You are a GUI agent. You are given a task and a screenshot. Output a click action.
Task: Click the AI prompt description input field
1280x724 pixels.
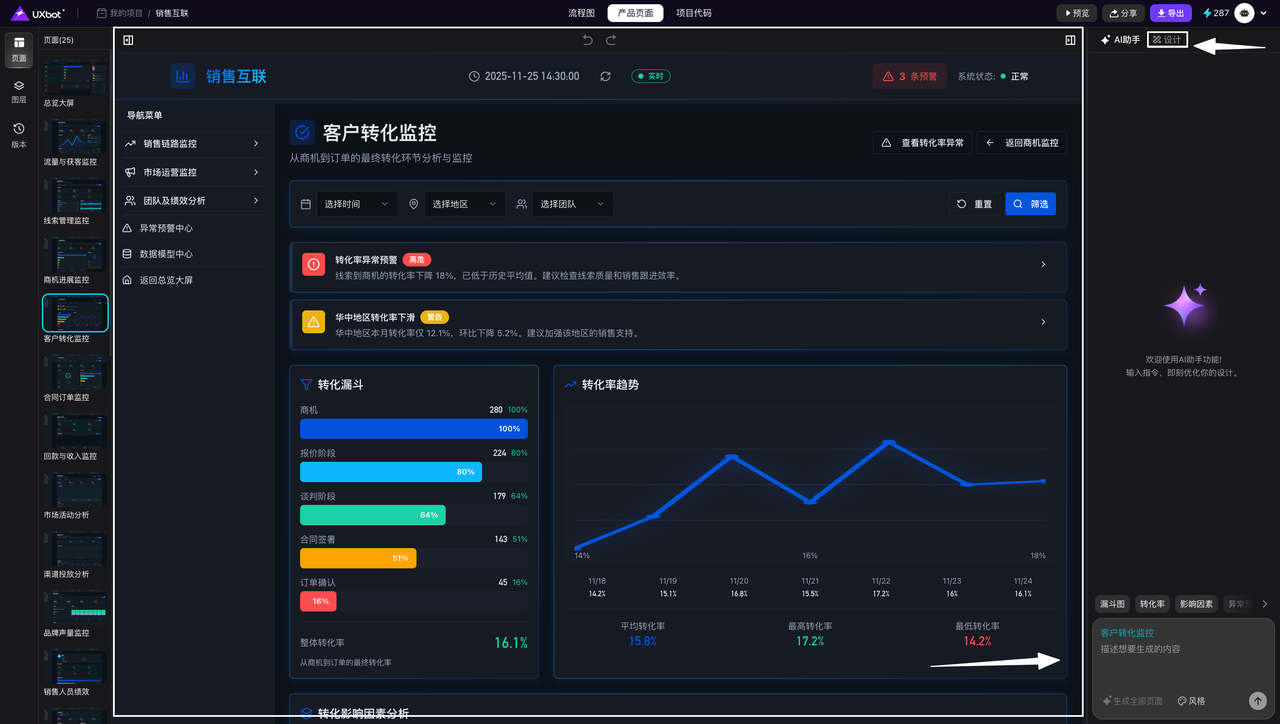pyautogui.click(x=1182, y=649)
